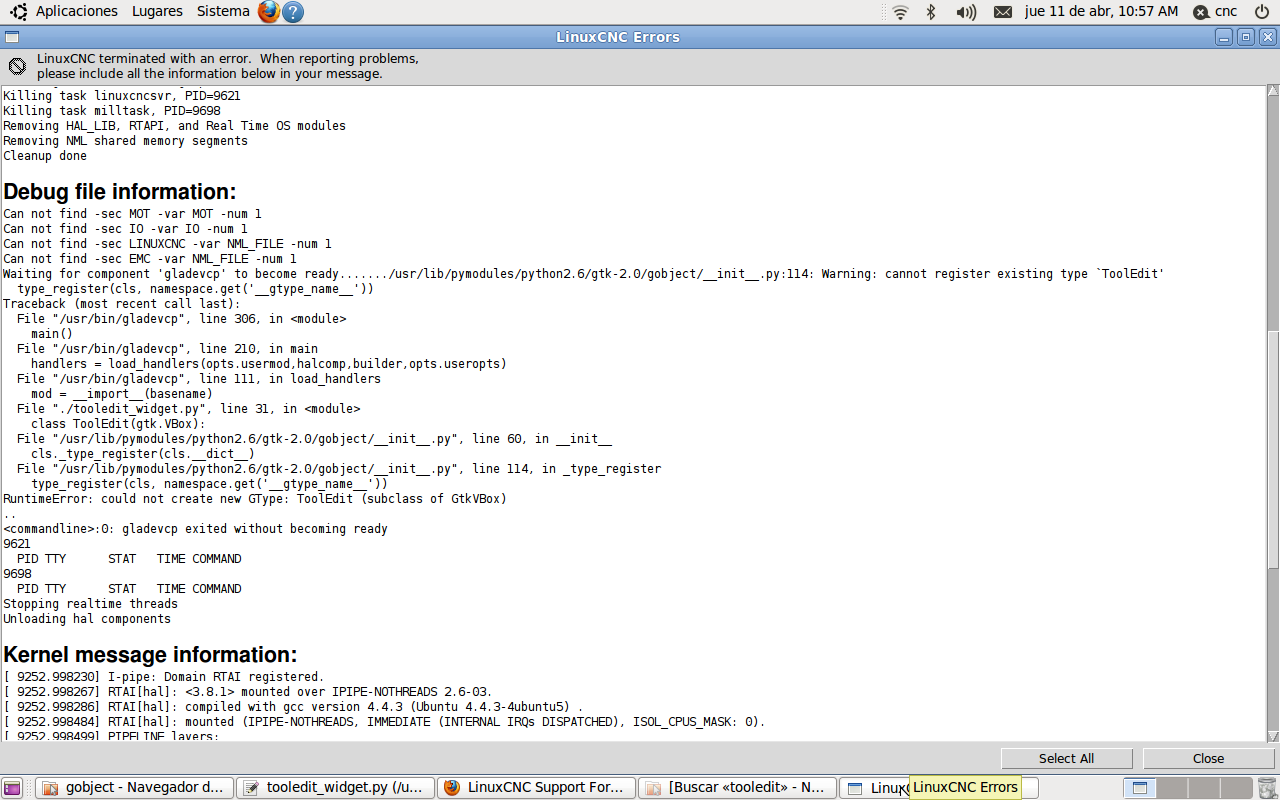
Task: Switch to 'LinuxCNC Support For...' Firefox taskbar window
Action: coord(536,788)
